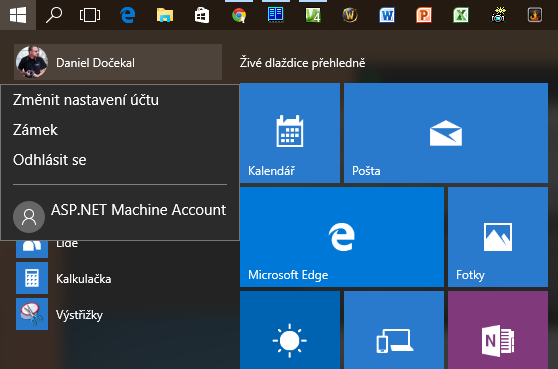Open the weather sun tile

point(290,330)
